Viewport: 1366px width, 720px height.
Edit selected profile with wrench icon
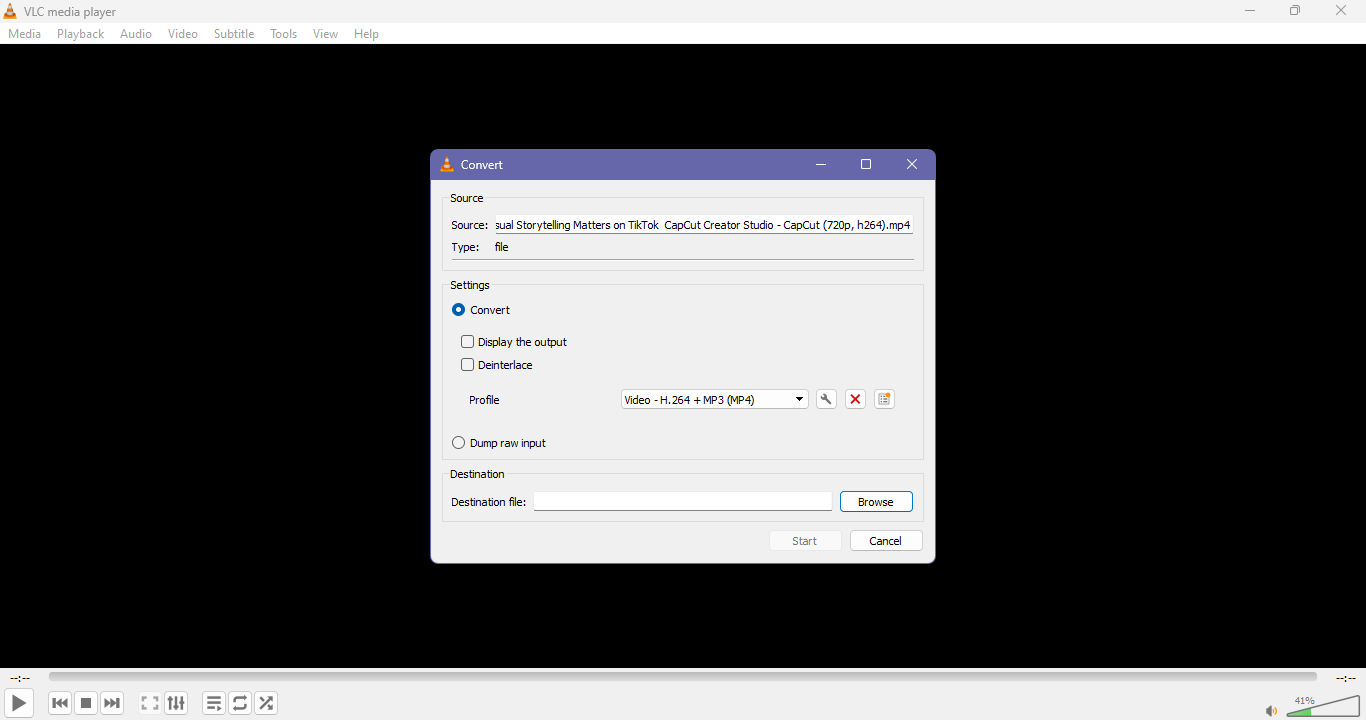(x=826, y=400)
